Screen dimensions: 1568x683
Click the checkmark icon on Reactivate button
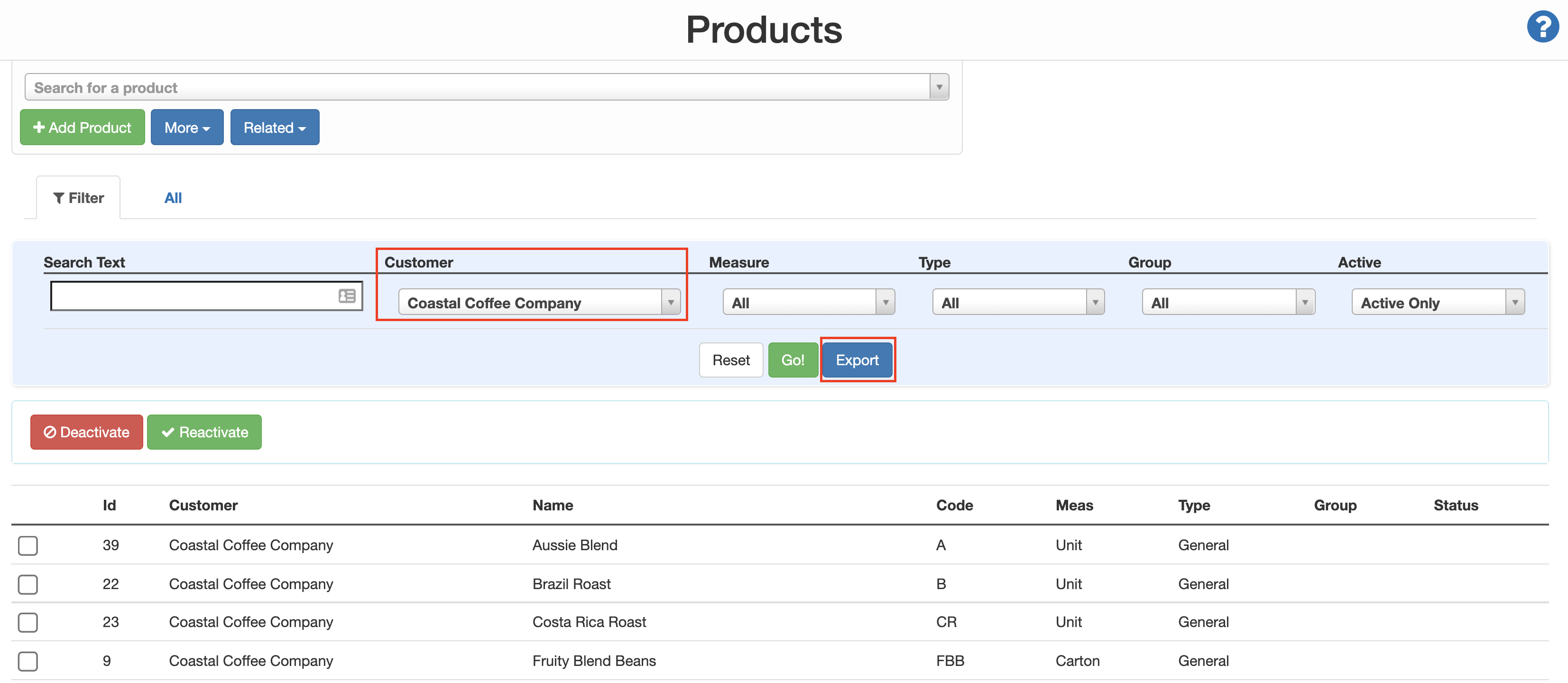coord(167,432)
